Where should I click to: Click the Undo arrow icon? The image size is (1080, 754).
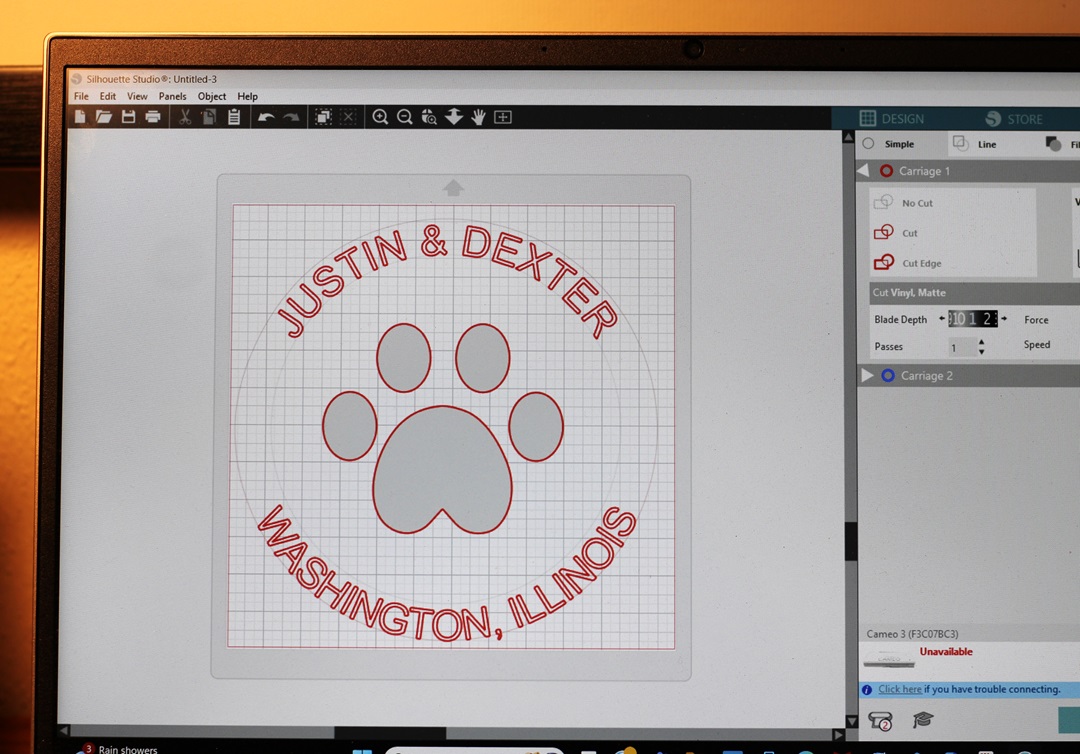[265, 117]
